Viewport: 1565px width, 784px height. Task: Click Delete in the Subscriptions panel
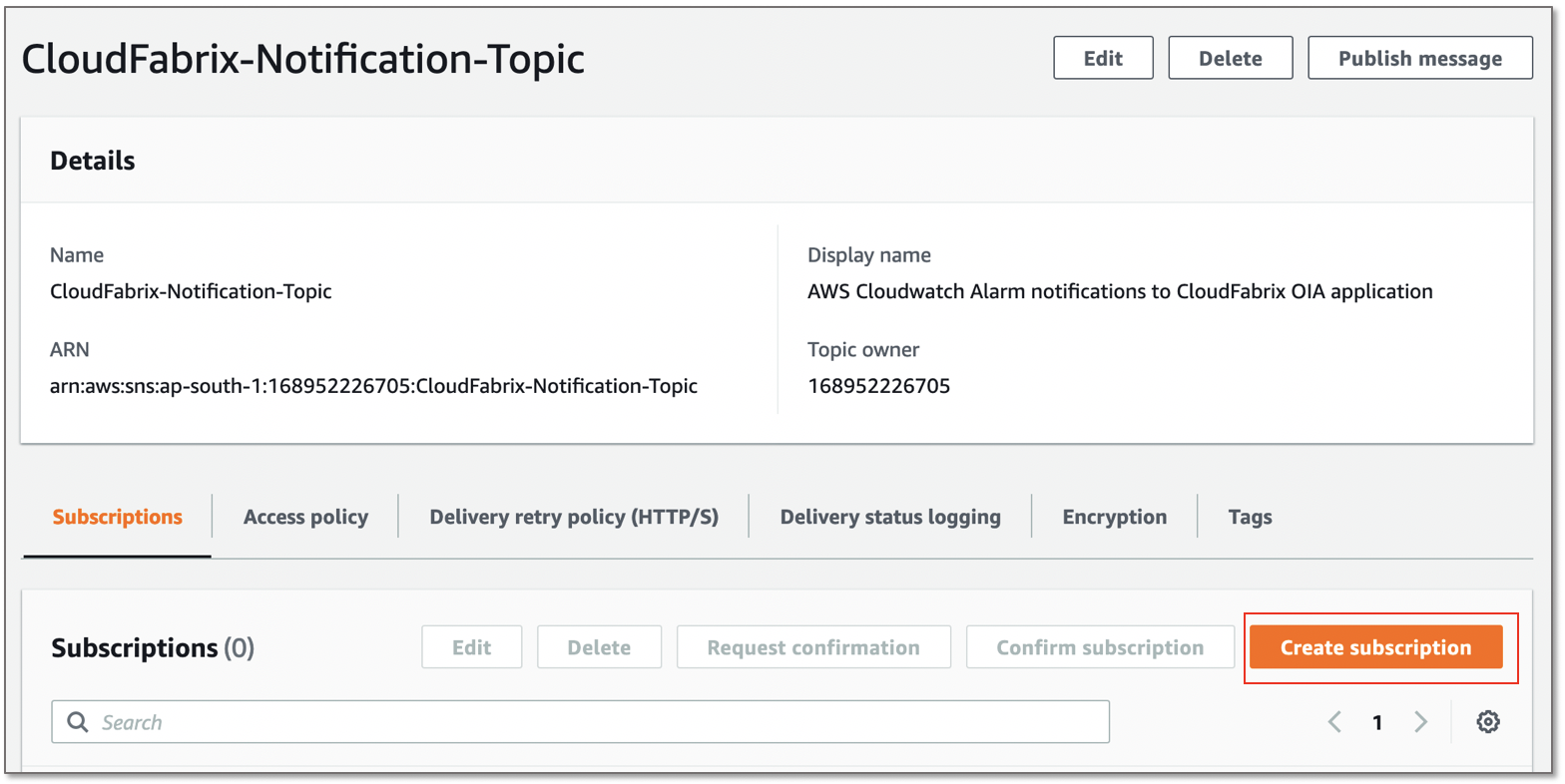tap(599, 647)
